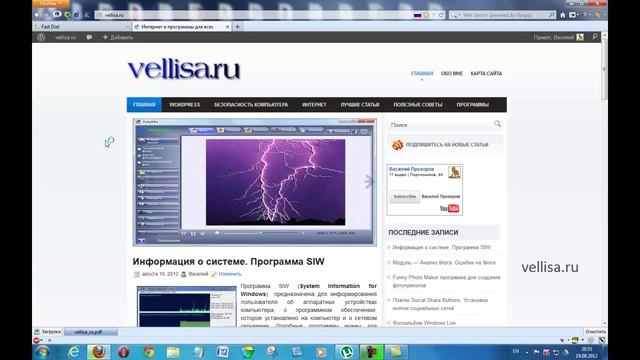The height and width of the screenshot is (360, 640).
Task: Open the yellow Sticky Notes taskbar icon
Action: click(395, 352)
